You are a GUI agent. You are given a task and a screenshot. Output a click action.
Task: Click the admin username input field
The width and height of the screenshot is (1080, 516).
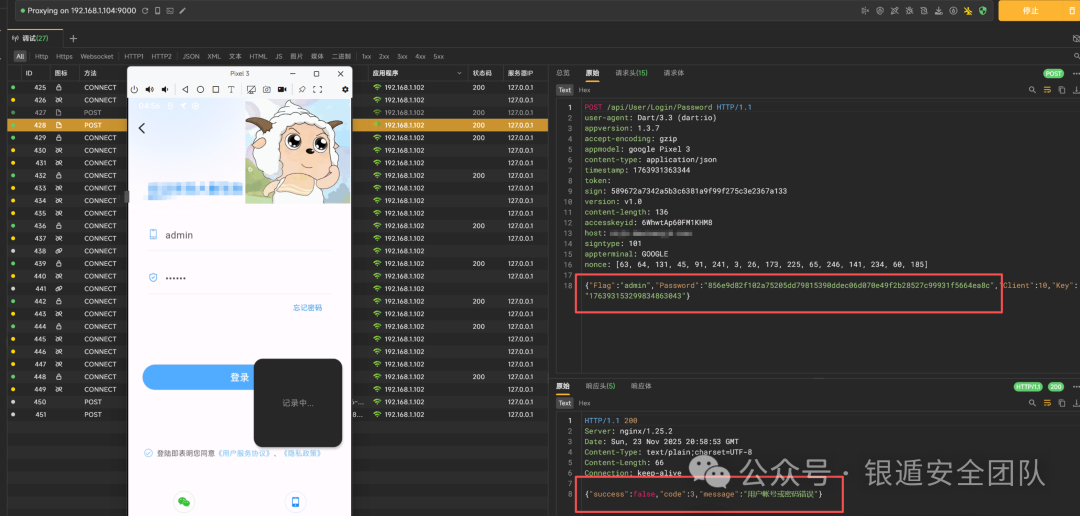tap(240, 235)
